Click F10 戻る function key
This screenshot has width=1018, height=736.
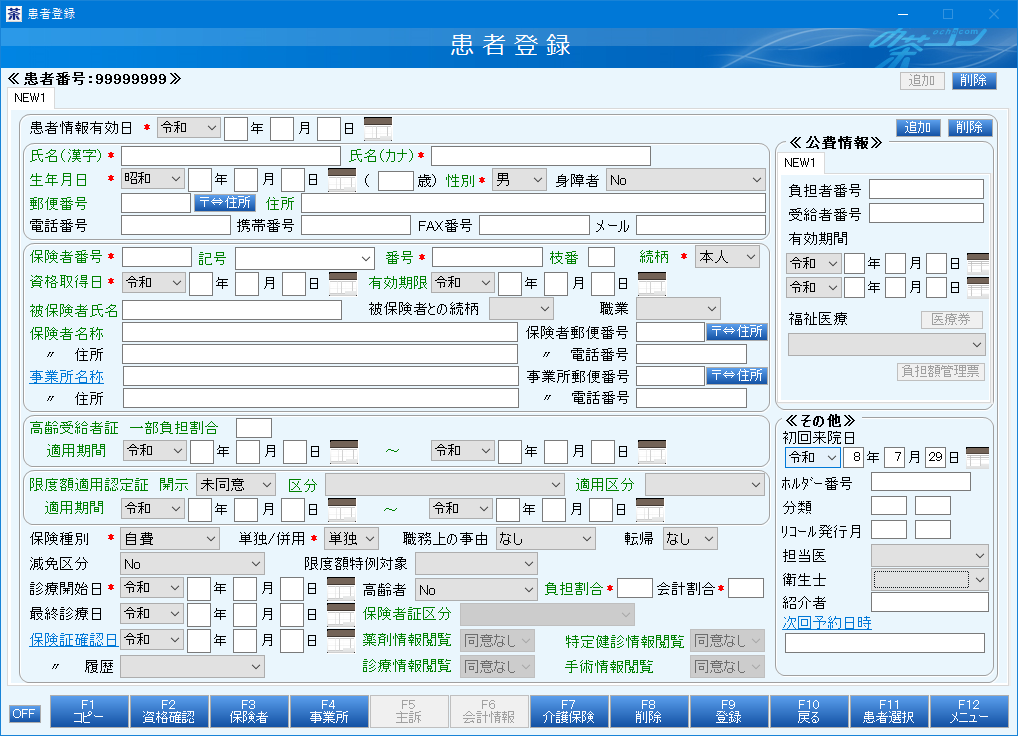point(809,711)
